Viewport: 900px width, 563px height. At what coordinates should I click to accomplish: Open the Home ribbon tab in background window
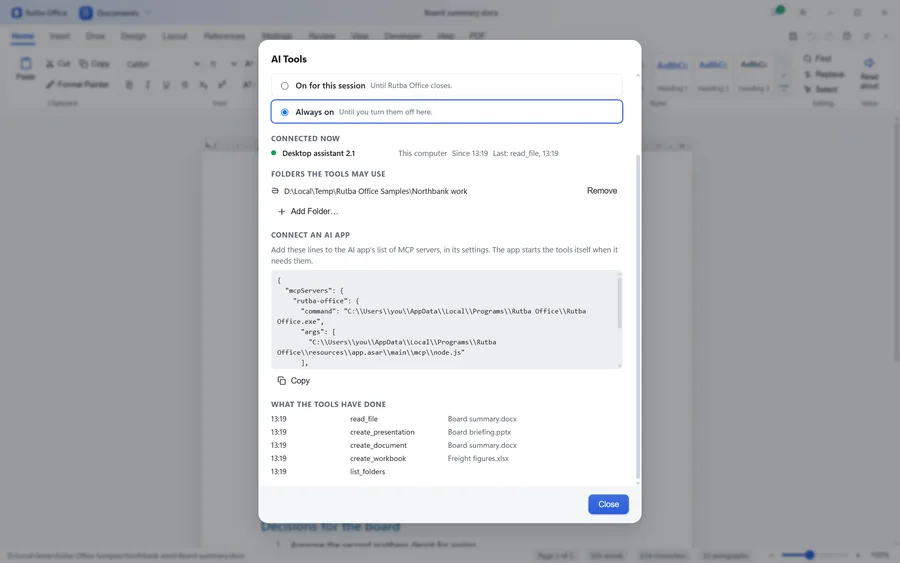click(x=23, y=36)
